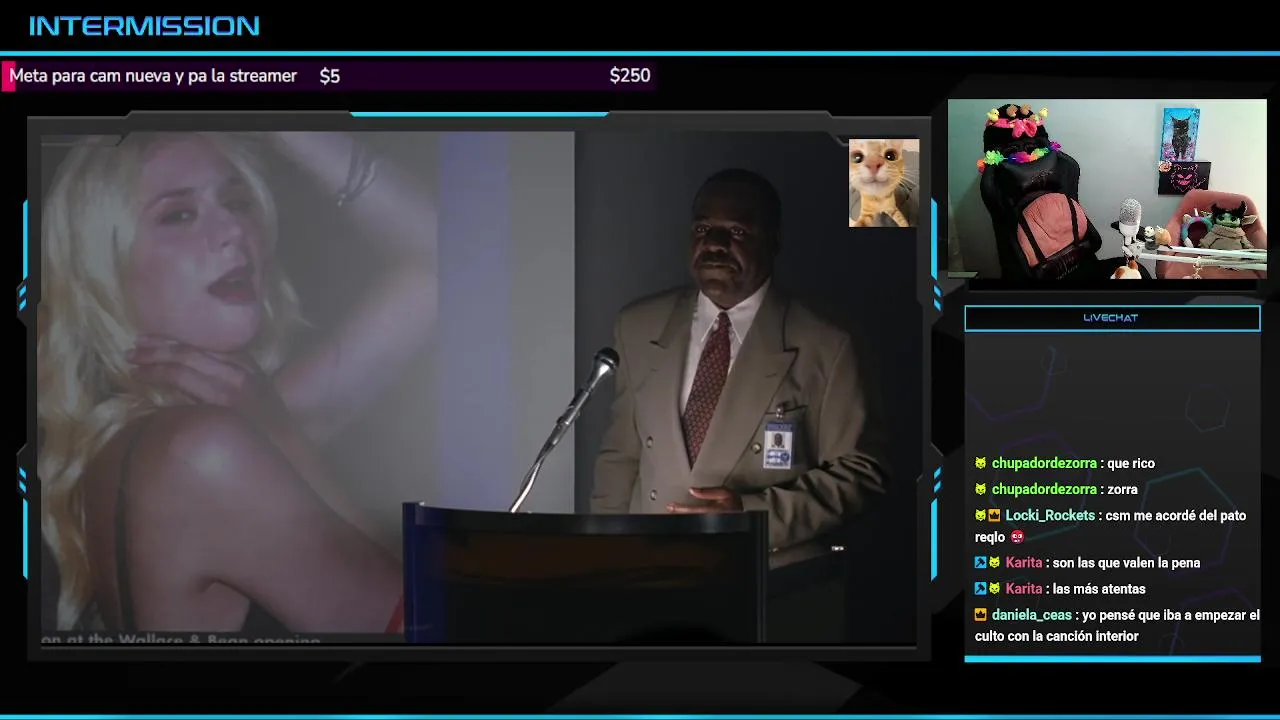Click the message 'son las que valen la pena'
Viewport: 1280px width, 720px height.
(1126, 563)
